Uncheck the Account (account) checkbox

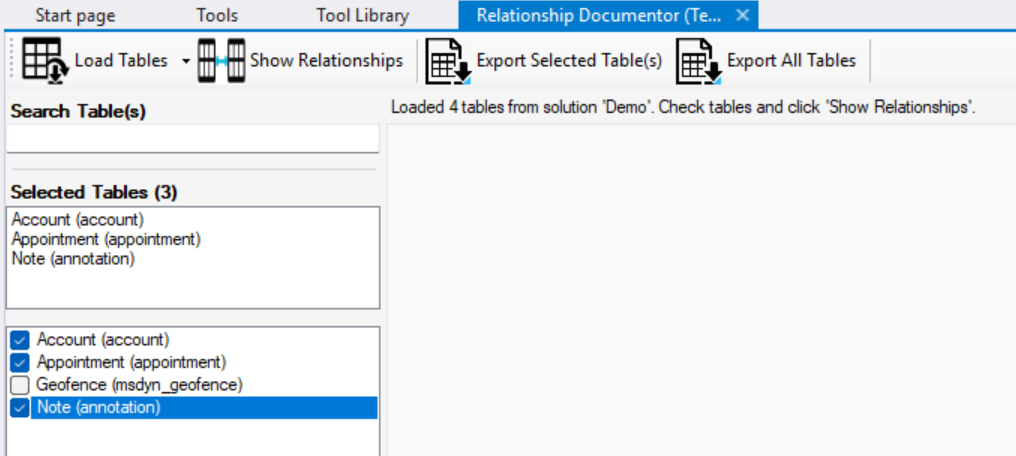[20, 340]
